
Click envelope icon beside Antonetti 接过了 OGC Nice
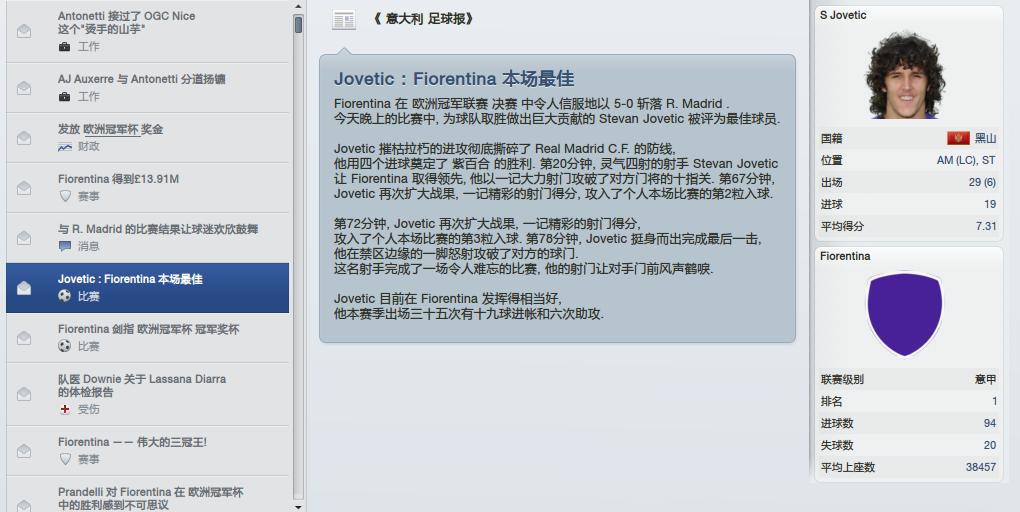tap(24, 31)
